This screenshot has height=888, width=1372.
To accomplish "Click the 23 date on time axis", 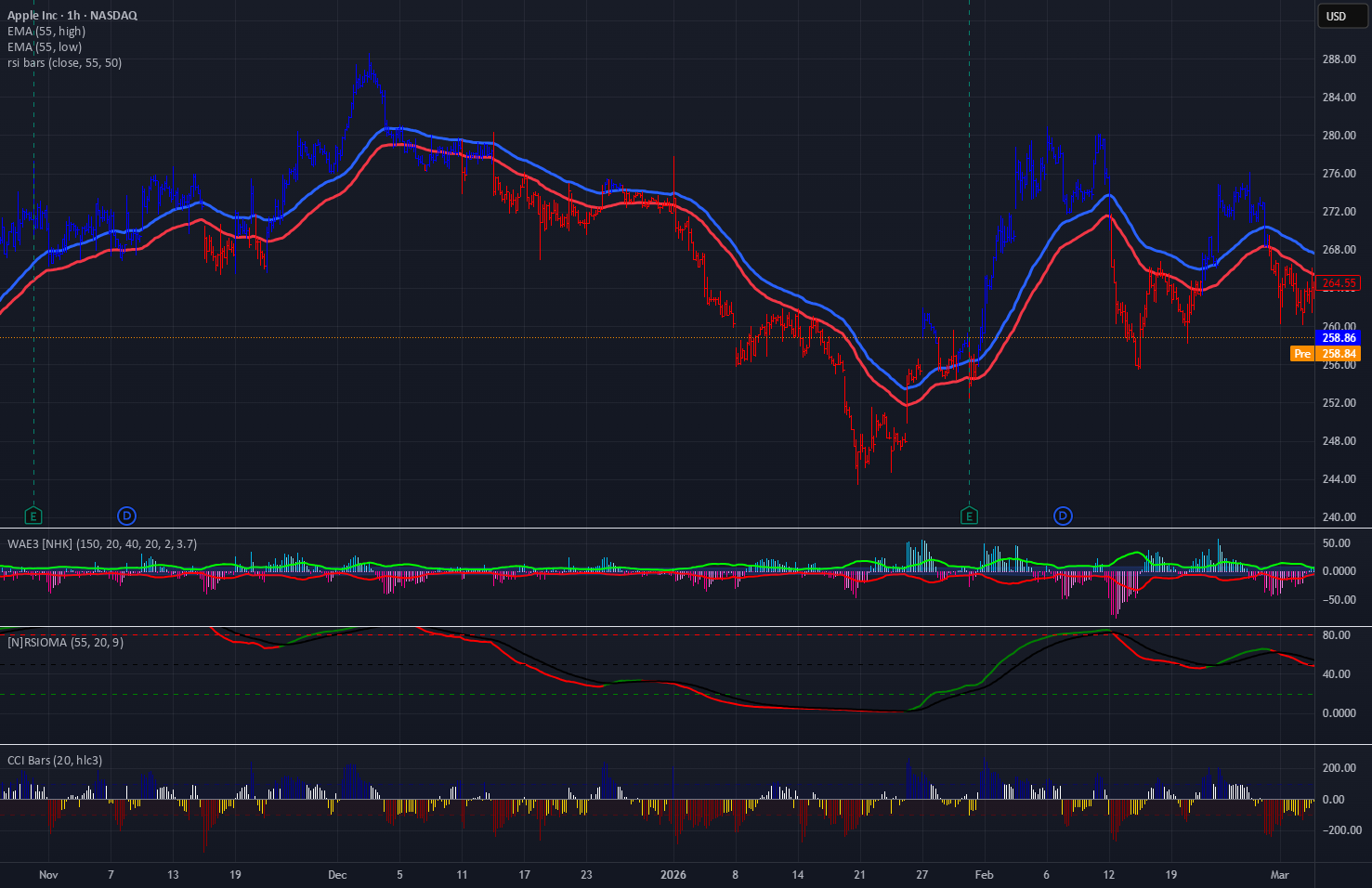I will [x=586, y=875].
